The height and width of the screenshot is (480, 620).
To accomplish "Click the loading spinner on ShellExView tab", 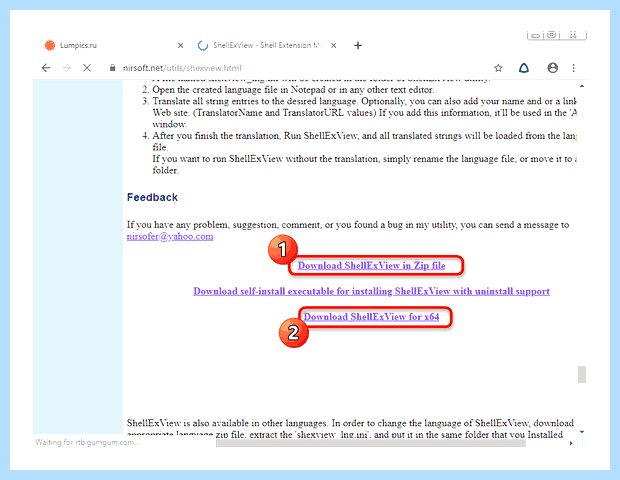I will (203, 45).
